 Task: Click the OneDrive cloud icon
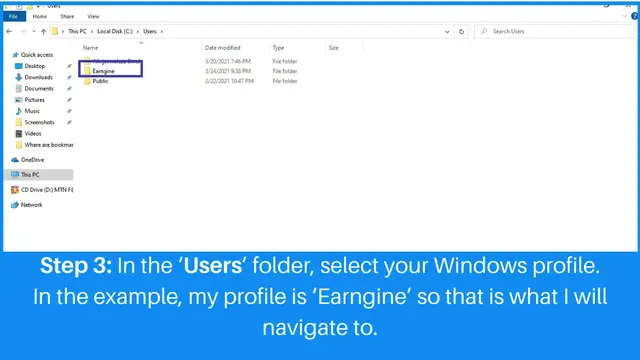coord(15,160)
